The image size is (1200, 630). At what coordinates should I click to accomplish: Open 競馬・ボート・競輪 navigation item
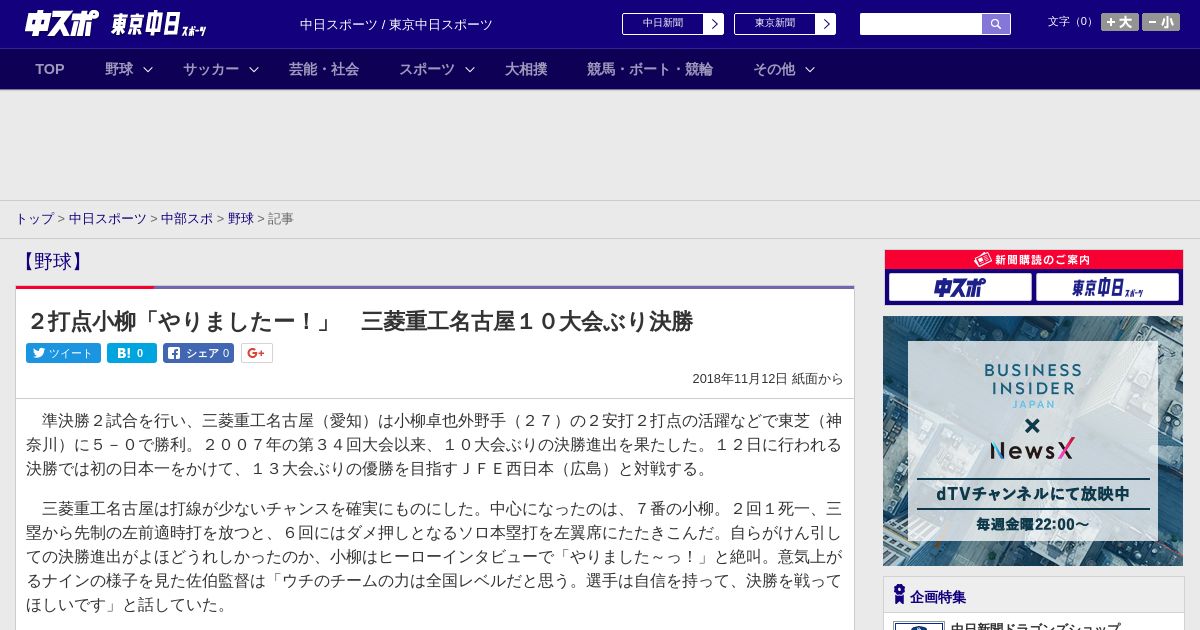(x=650, y=69)
